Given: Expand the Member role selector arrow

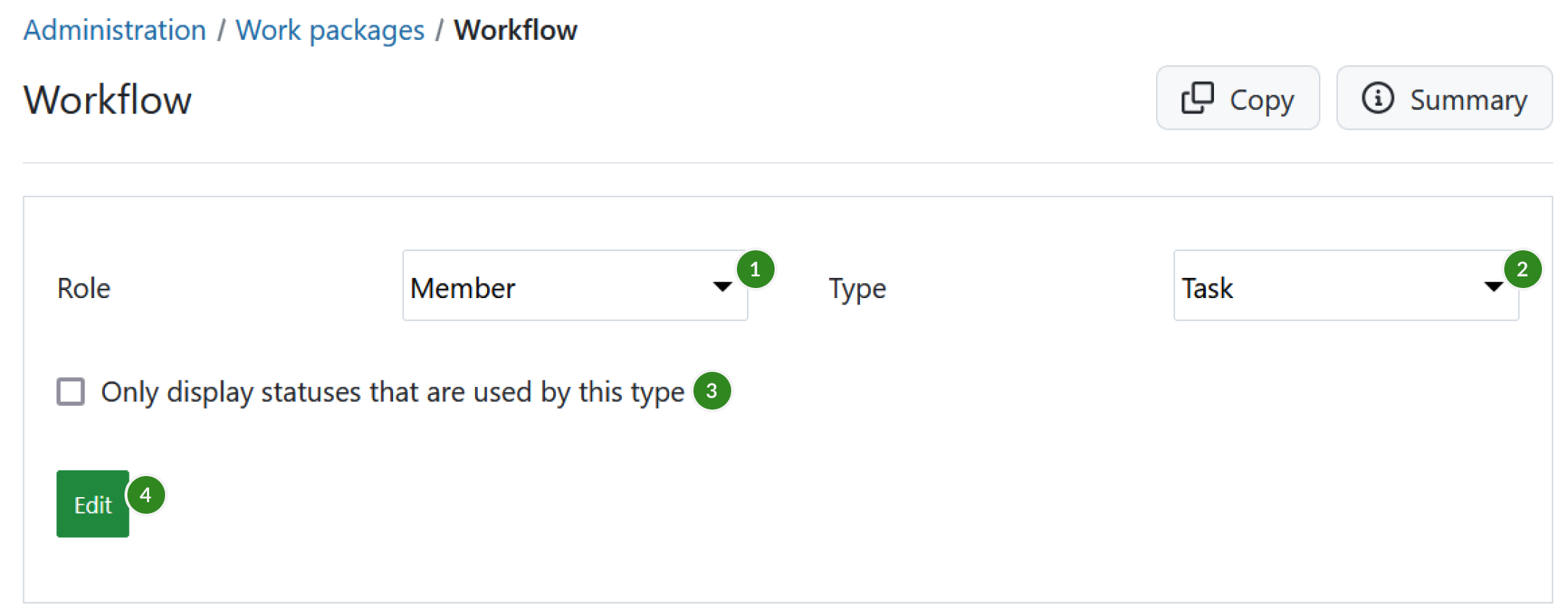Looking at the screenshot, I should [722, 287].
